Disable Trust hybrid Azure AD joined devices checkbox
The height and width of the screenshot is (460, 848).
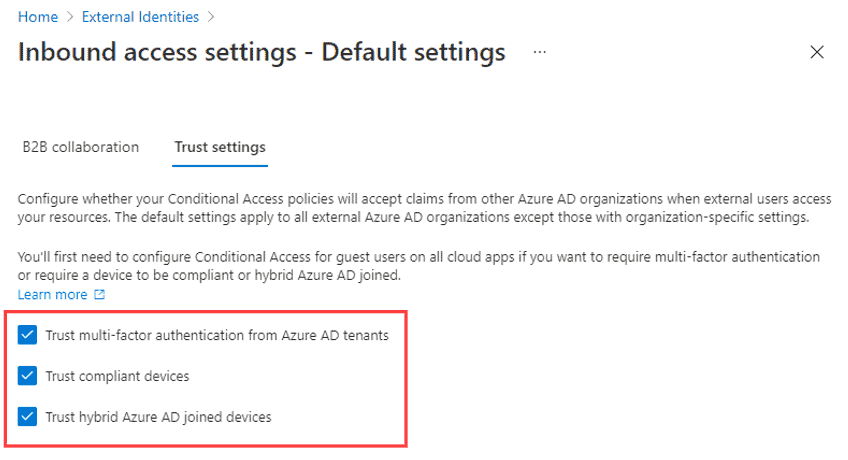pos(27,417)
